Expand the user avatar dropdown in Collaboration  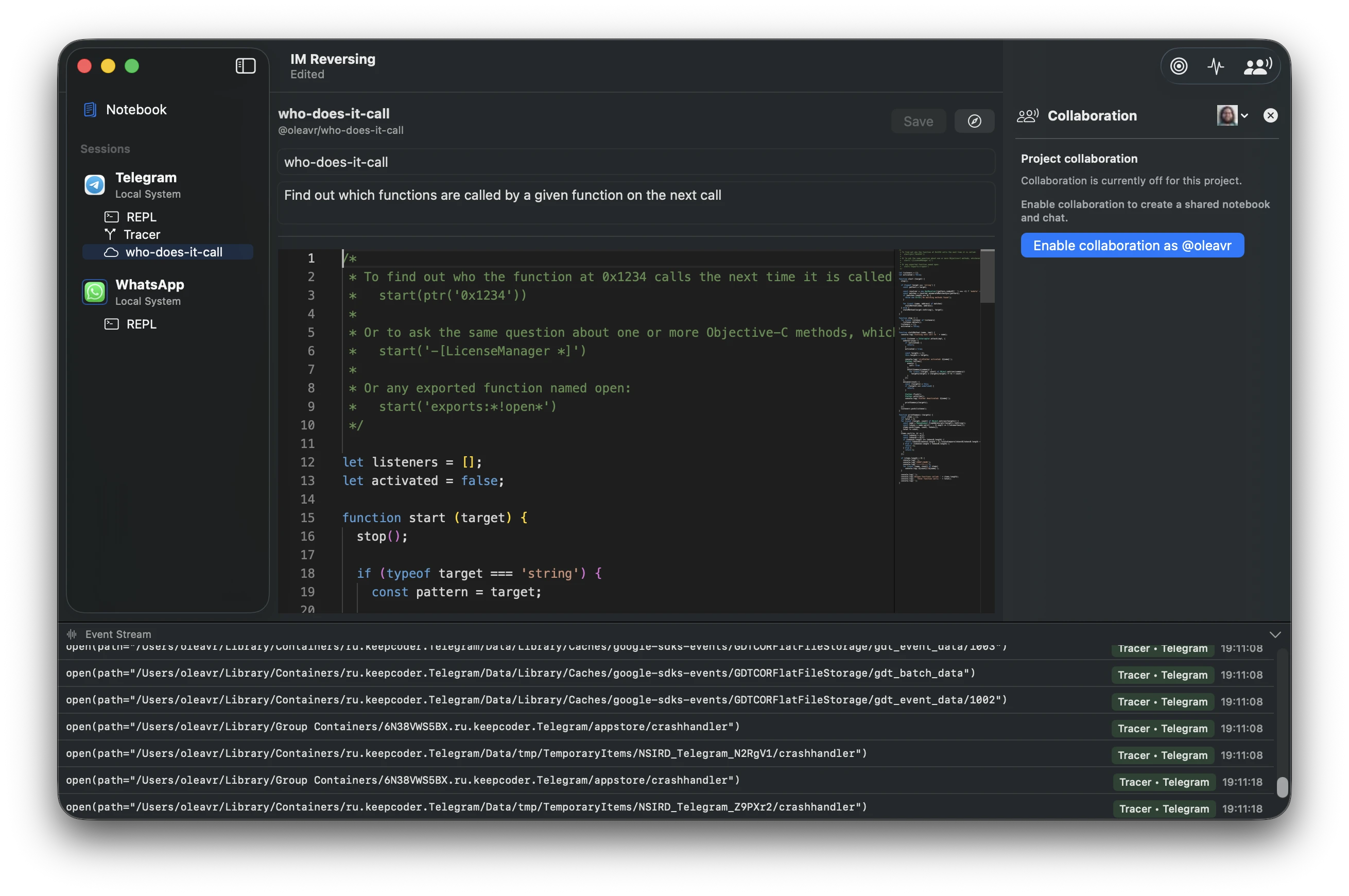(1233, 115)
